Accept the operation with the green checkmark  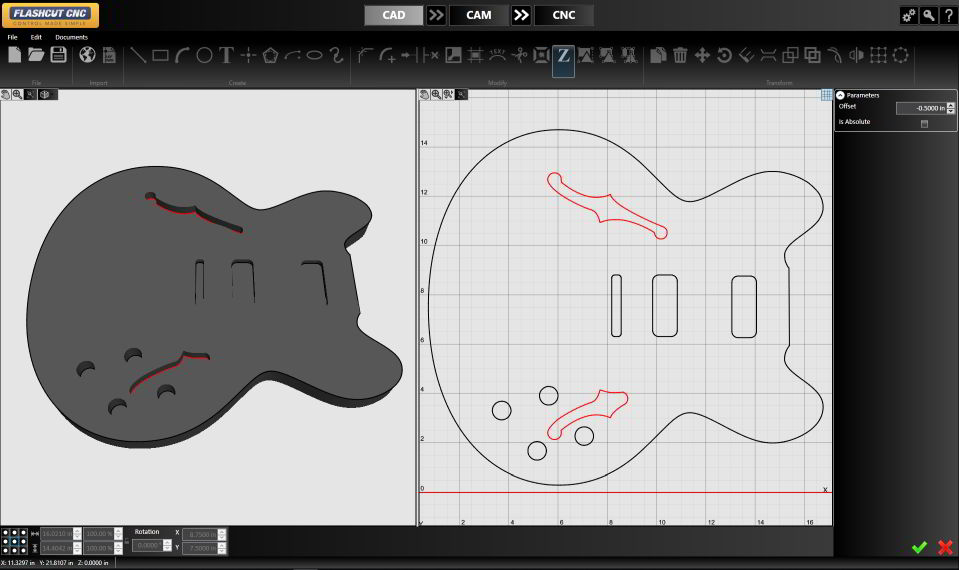919,547
